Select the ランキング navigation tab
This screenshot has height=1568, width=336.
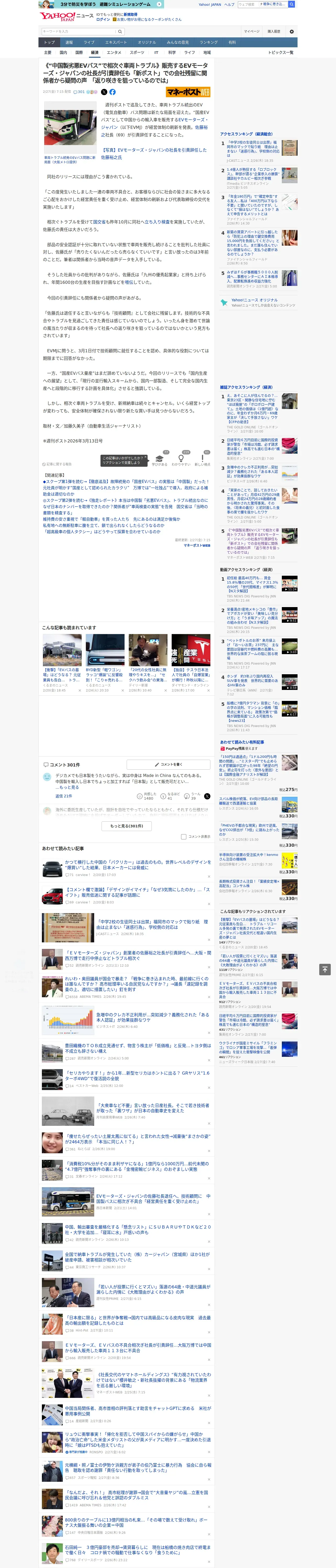pos(209,43)
